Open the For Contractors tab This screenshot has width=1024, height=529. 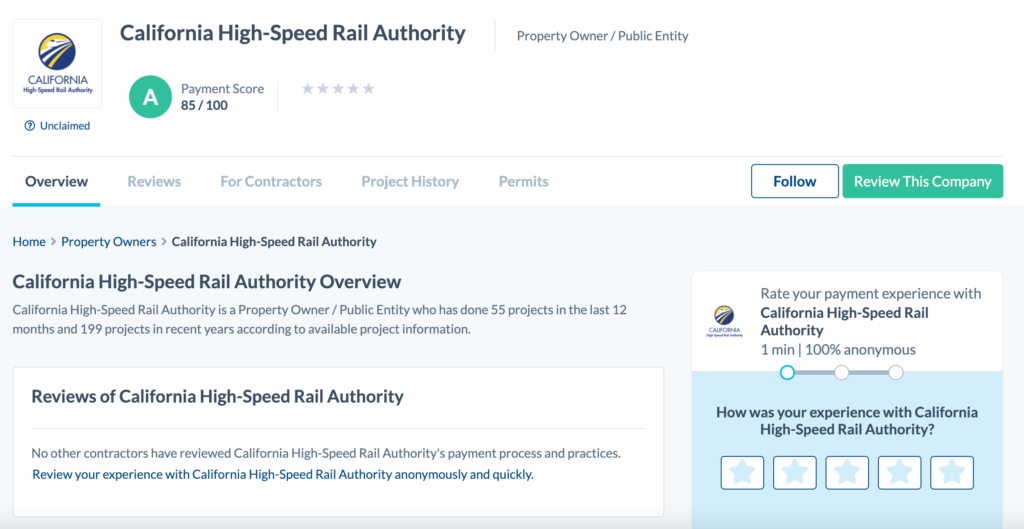(271, 181)
